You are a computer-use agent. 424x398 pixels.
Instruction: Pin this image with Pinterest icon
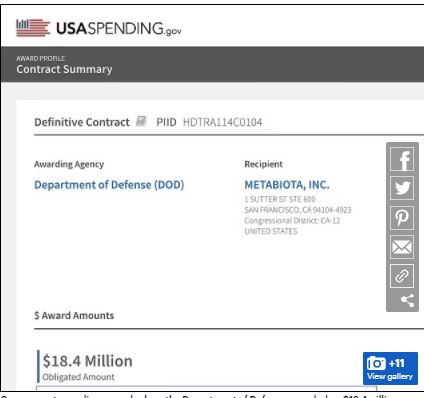[x=402, y=217]
